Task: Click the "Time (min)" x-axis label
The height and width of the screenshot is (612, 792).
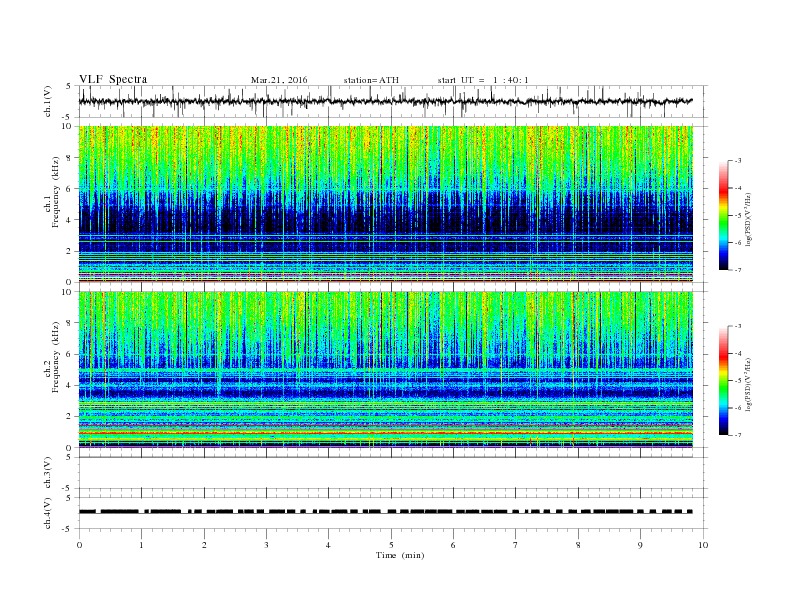Action: tap(400, 555)
